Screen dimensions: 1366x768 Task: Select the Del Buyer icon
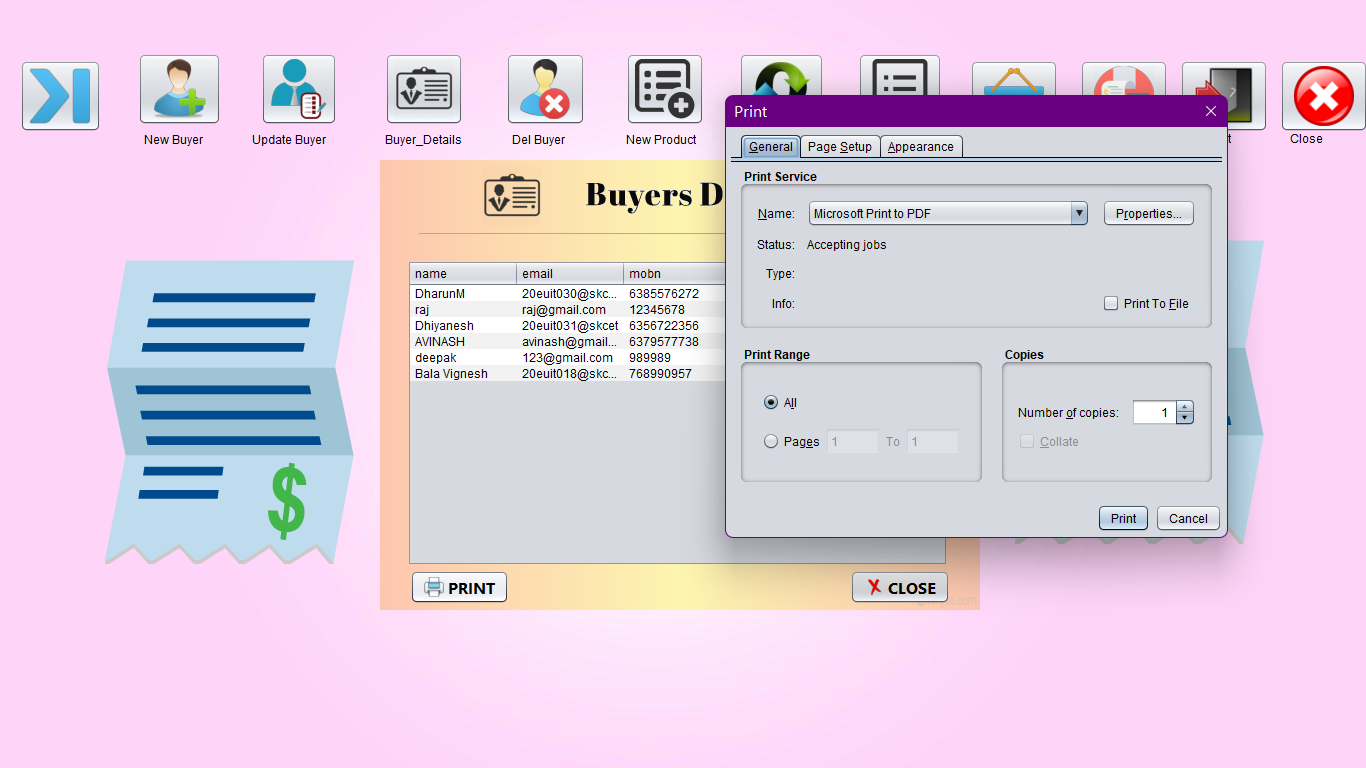point(545,89)
